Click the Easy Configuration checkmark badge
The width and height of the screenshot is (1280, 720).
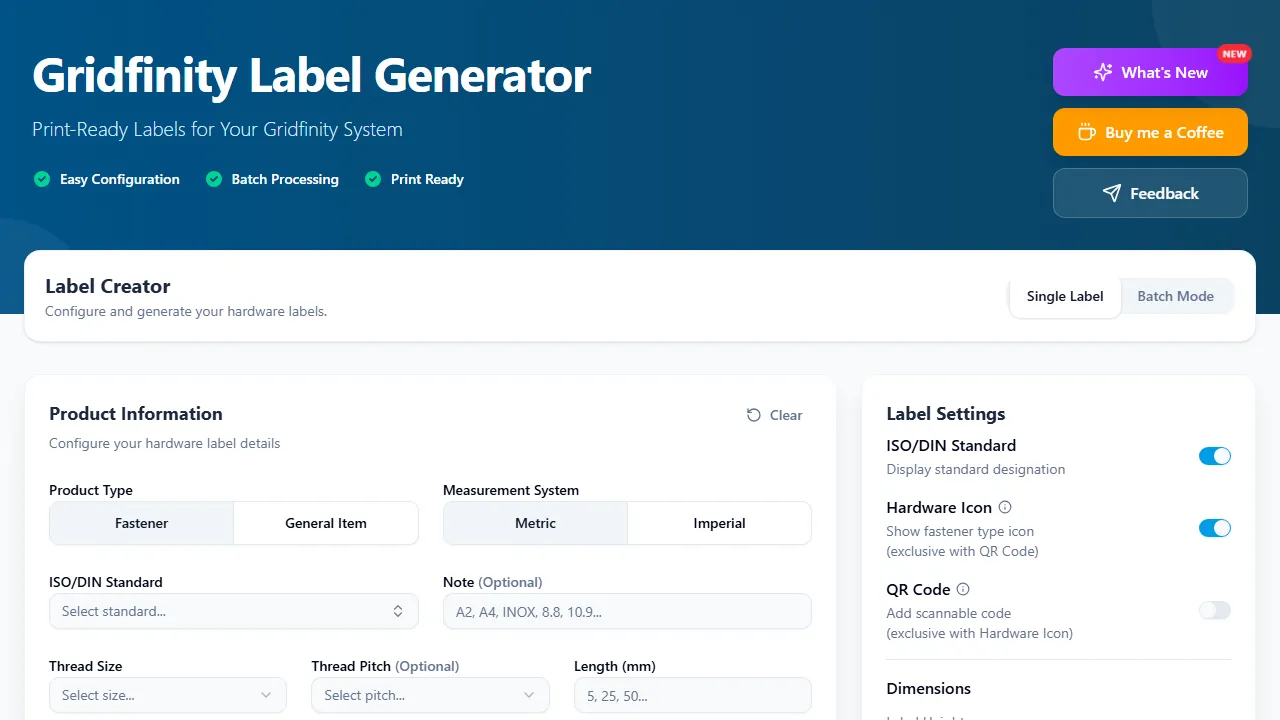pos(42,179)
